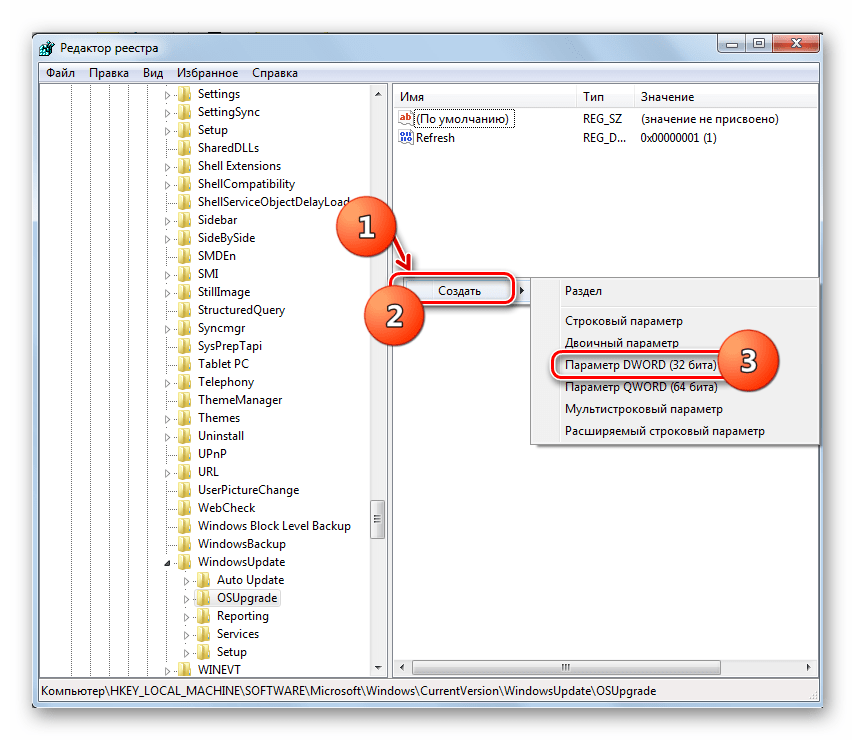The image size is (855, 740).
Task: Collapse the WindowsUpdate tree node
Action: coord(167,563)
